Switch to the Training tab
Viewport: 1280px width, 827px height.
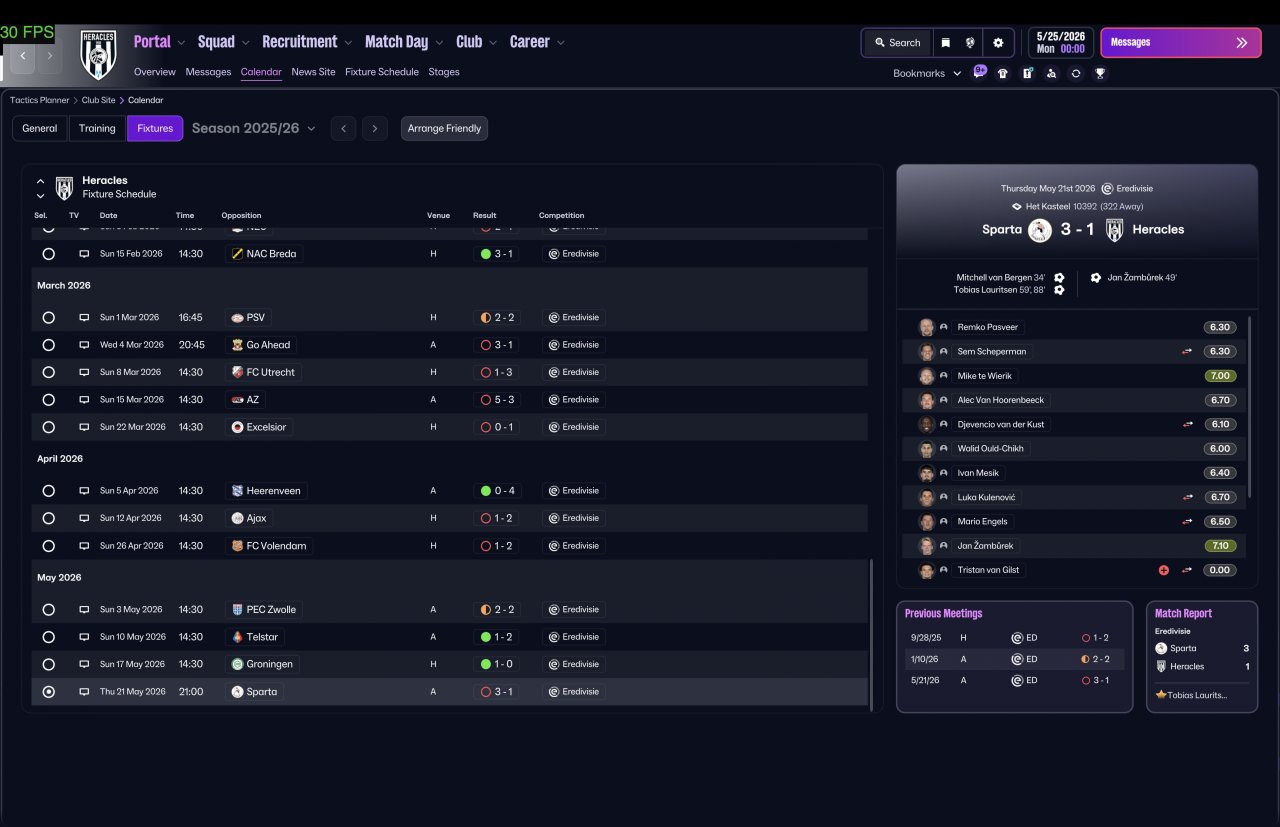click(x=97, y=128)
